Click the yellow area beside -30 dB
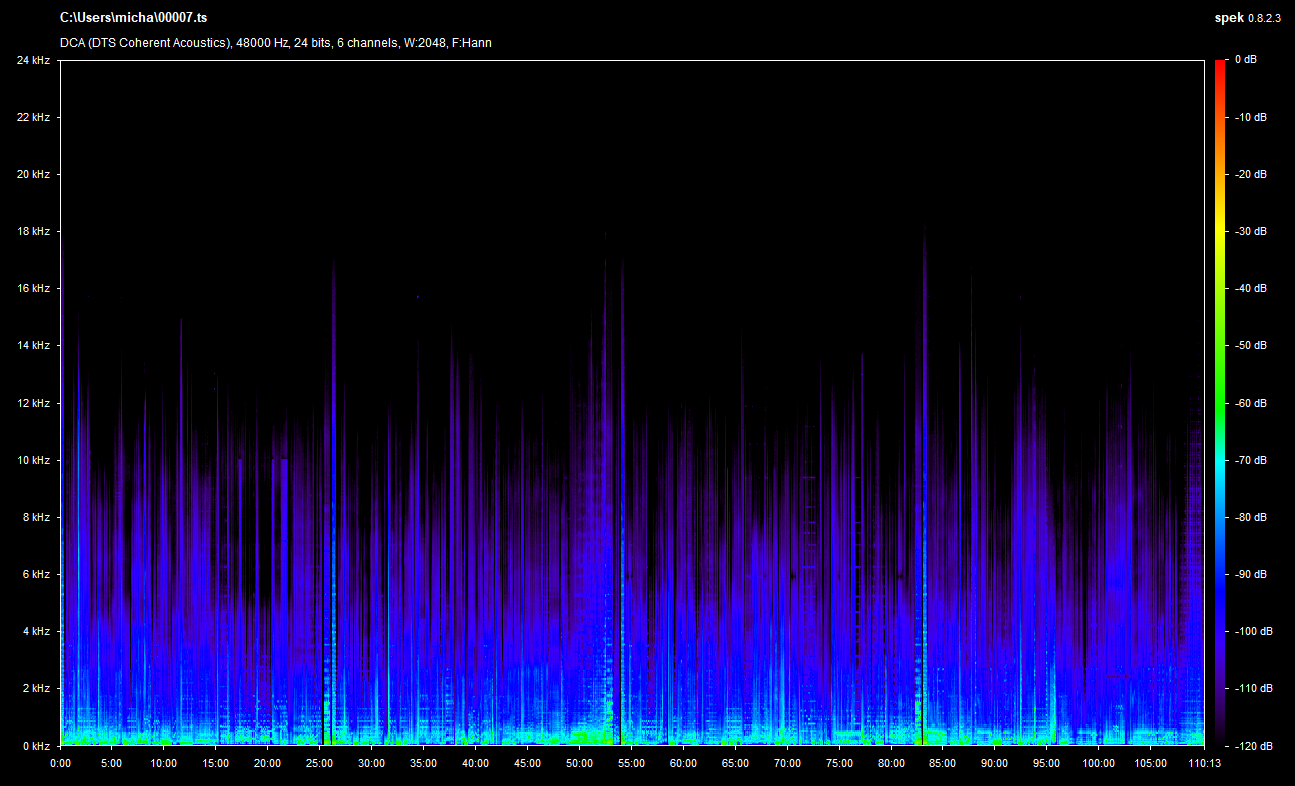The width and height of the screenshot is (1295, 786). point(1220,232)
